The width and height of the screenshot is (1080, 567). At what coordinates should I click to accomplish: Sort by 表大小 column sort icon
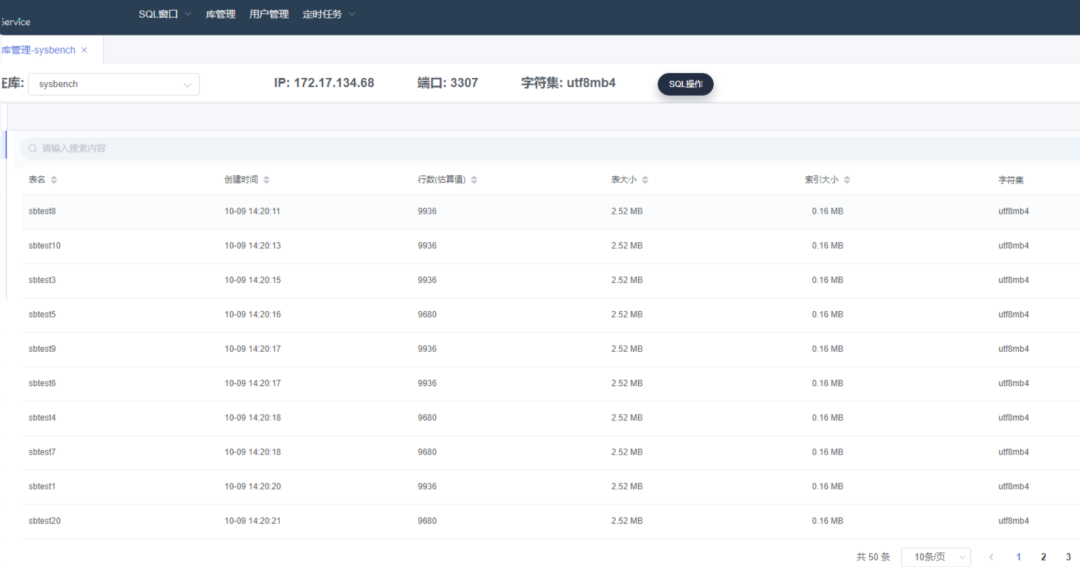(645, 180)
